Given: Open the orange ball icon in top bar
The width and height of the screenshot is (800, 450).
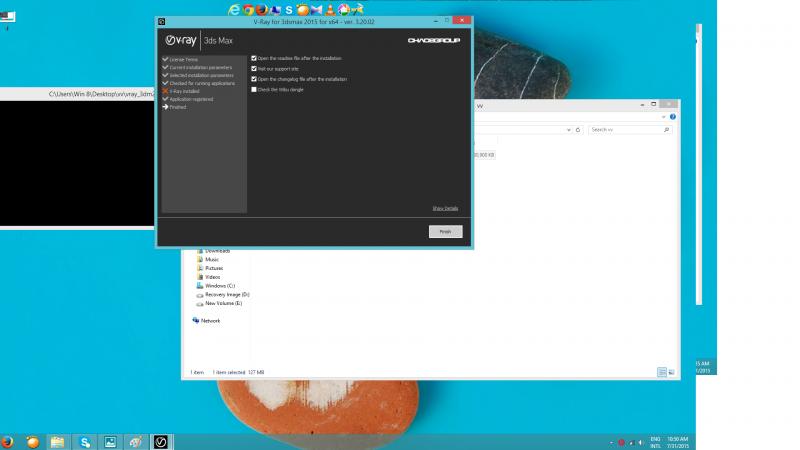Looking at the screenshot, I should 303,10.
